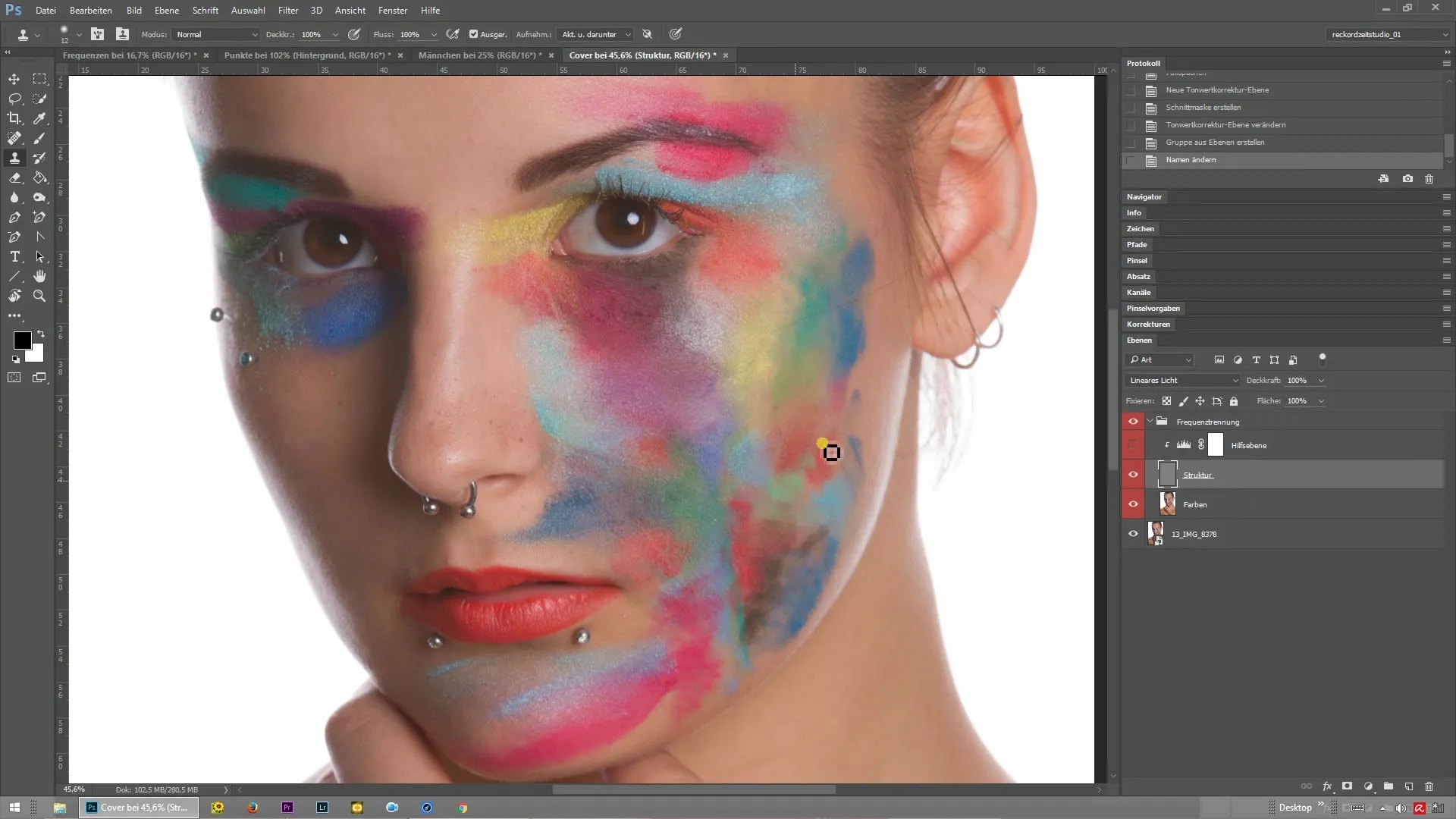Open the Lineares Licht blend mode dropdown
The width and height of the screenshot is (1456, 819).
[1182, 381]
